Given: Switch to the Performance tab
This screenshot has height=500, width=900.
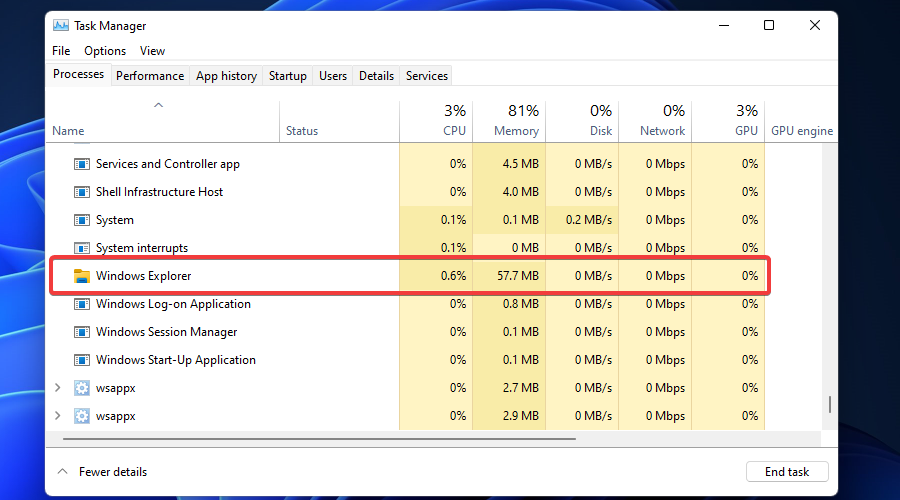Looking at the screenshot, I should (x=150, y=76).
